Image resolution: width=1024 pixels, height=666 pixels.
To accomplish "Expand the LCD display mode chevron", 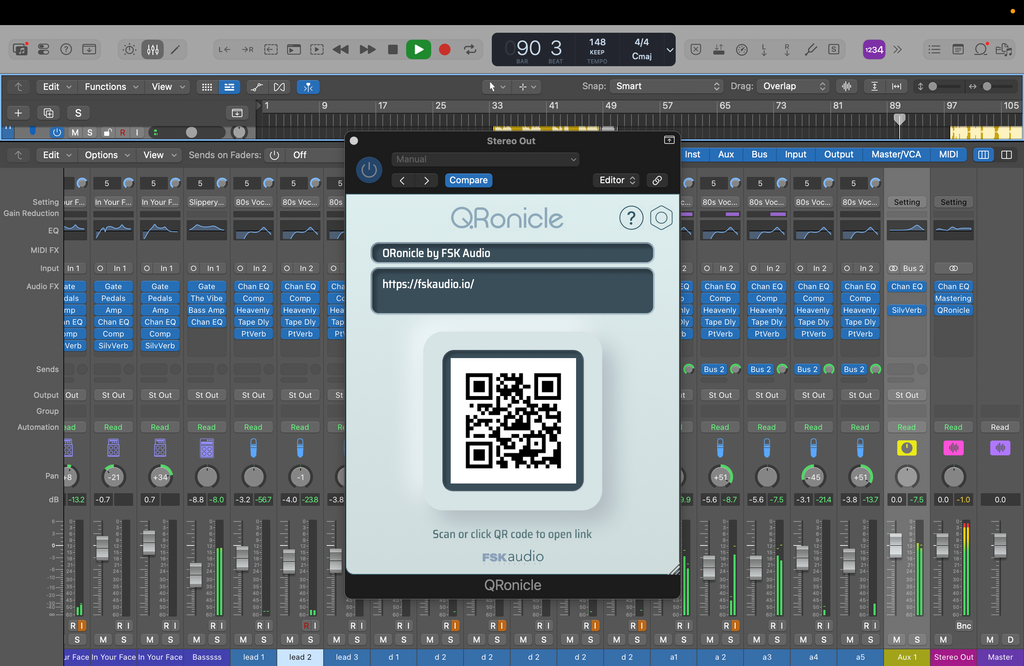I will [x=669, y=50].
